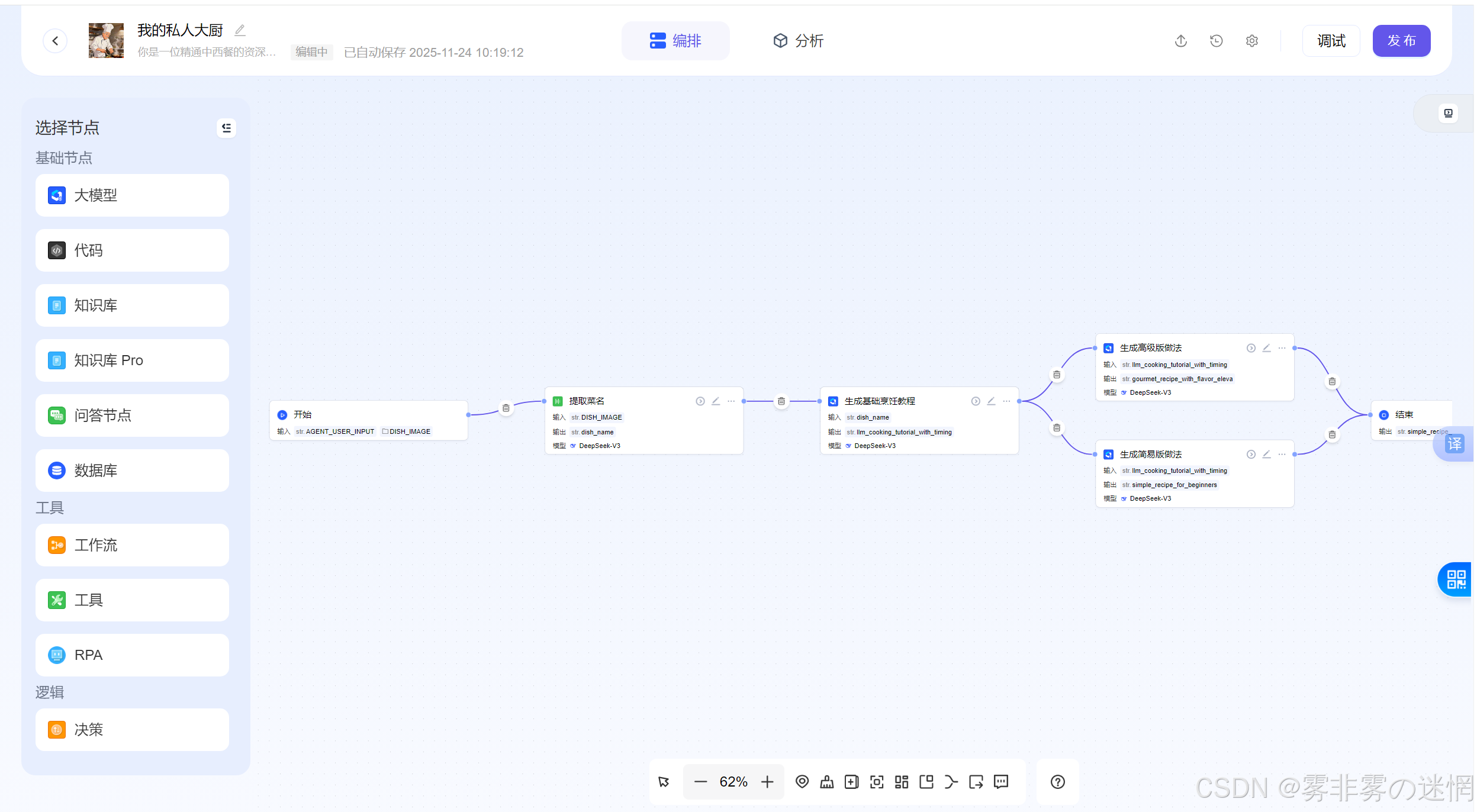Select the pointer cursor mode tool
The width and height of the screenshot is (1477, 812).
pyautogui.click(x=664, y=782)
